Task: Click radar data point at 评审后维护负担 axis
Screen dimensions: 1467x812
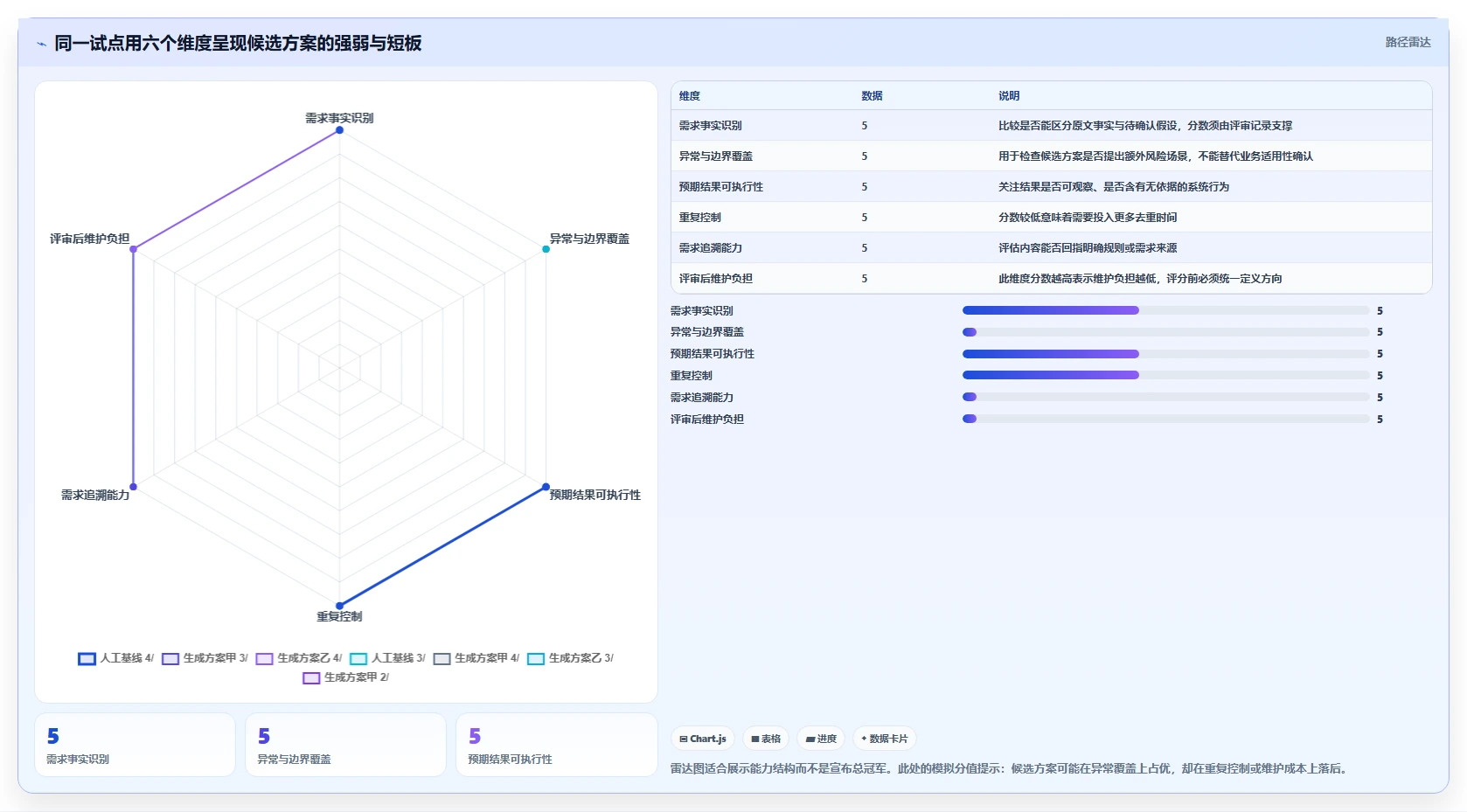Action: (133, 249)
